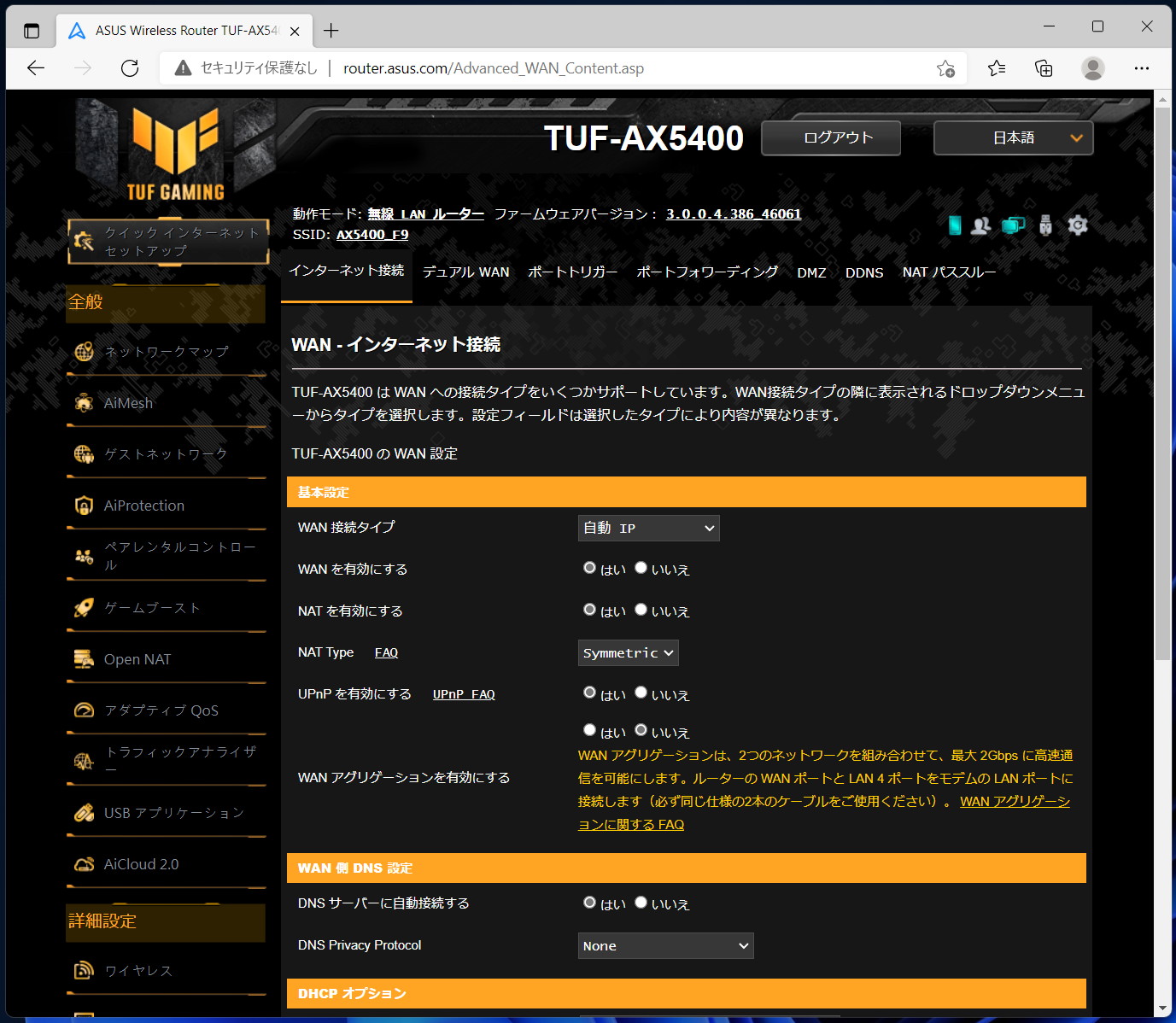Screen dimensions: 1176x1023
Task: Open the Open NAT icon
Action: (x=84, y=659)
